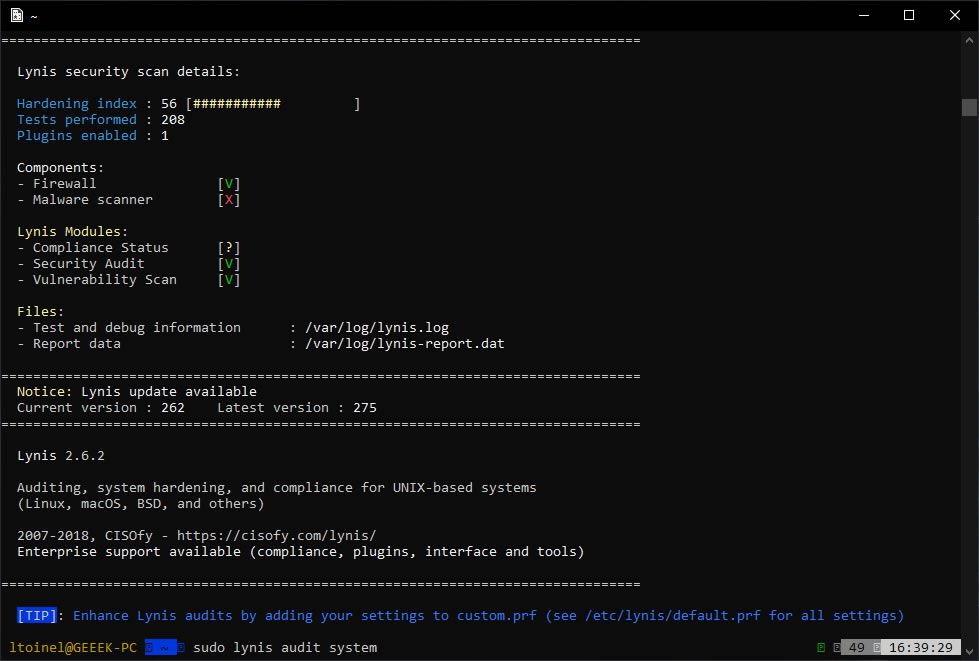The height and width of the screenshot is (661, 979).
Task: Click the 'Lynis security scan details:' heading
Action: 128,71
